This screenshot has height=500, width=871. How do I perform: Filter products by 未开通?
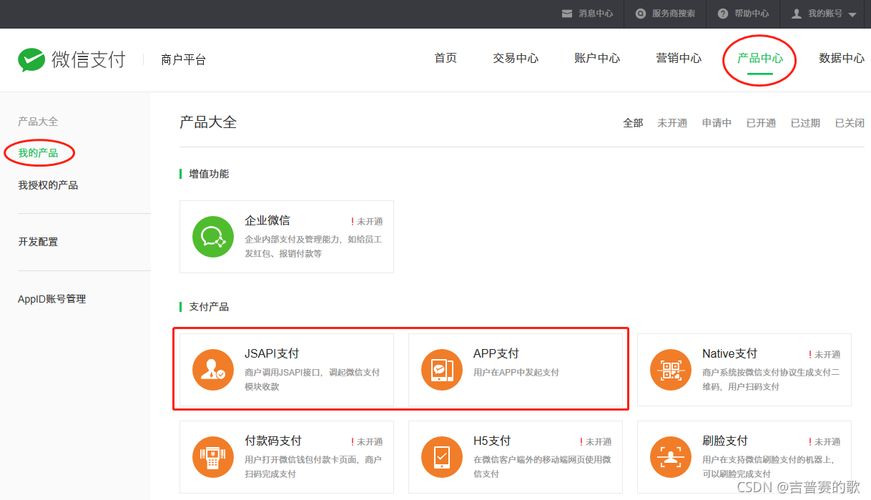[x=672, y=123]
